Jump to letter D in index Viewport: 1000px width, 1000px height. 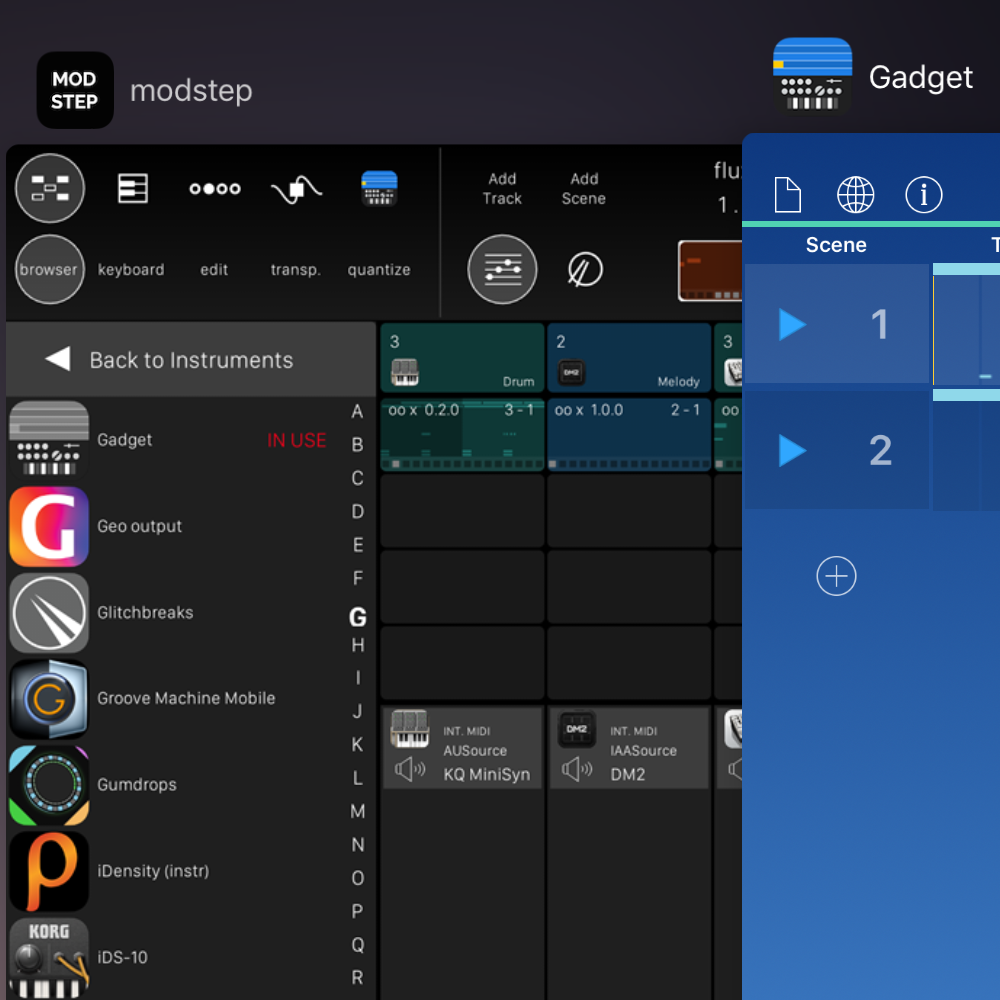click(x=358, y=511)
